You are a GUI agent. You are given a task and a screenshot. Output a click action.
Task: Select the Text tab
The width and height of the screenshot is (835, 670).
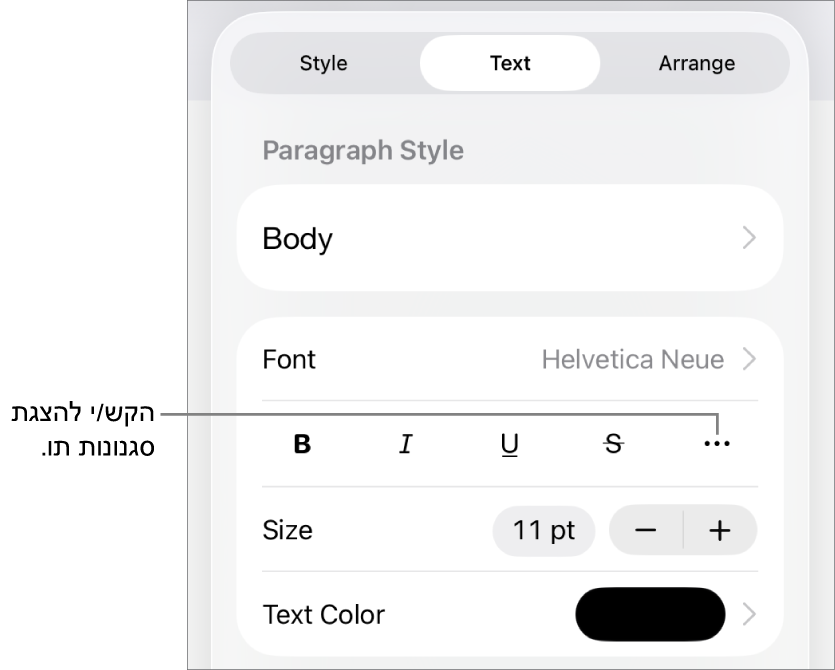[510, 63]
